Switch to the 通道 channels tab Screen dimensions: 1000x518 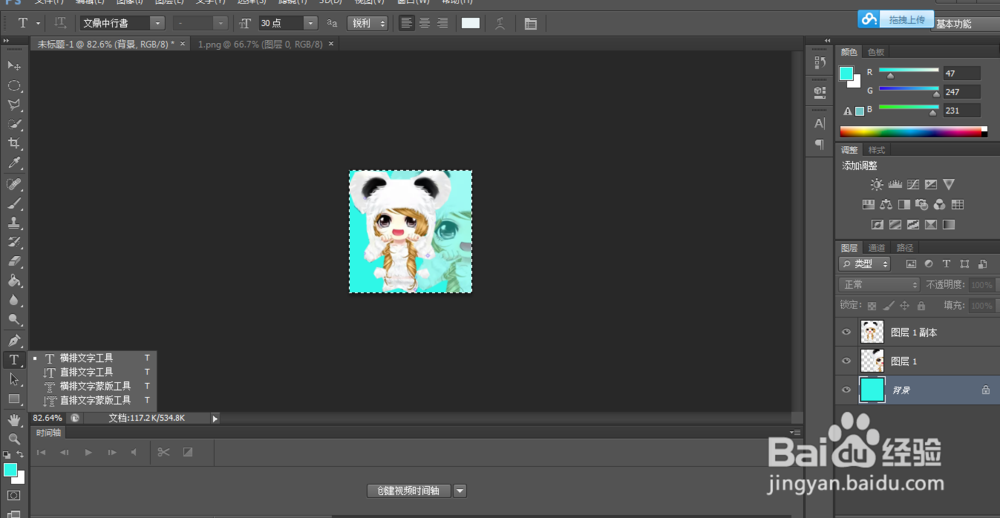(x=877, y=248)
